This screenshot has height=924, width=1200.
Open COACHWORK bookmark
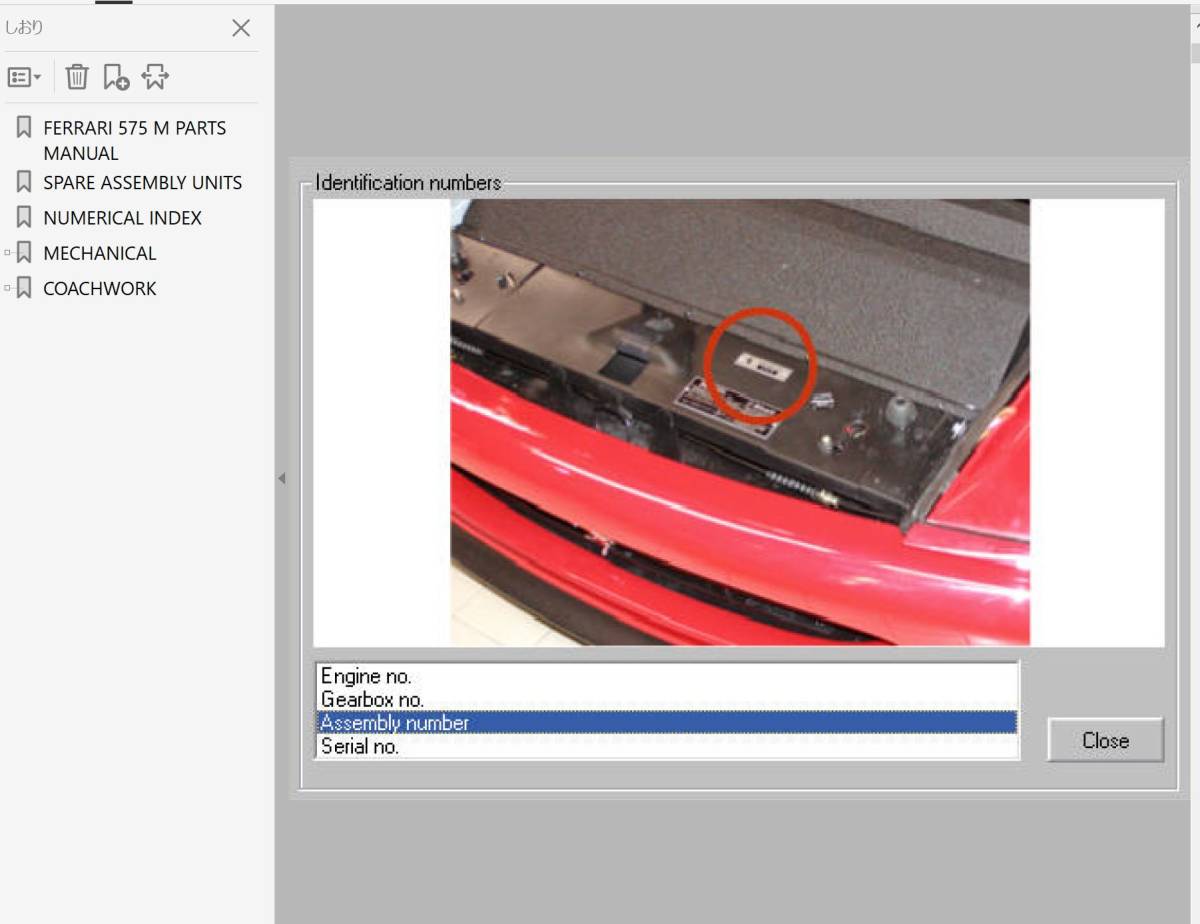tap(100, 288)
